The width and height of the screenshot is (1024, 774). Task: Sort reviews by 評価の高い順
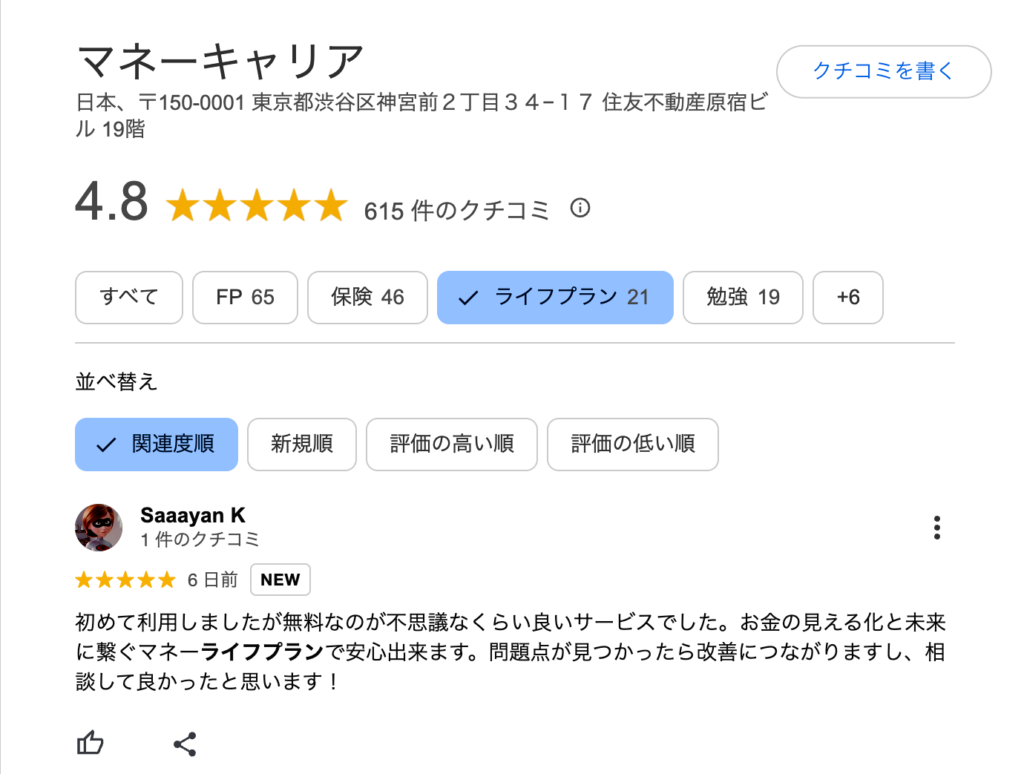(x=451, y=444)
